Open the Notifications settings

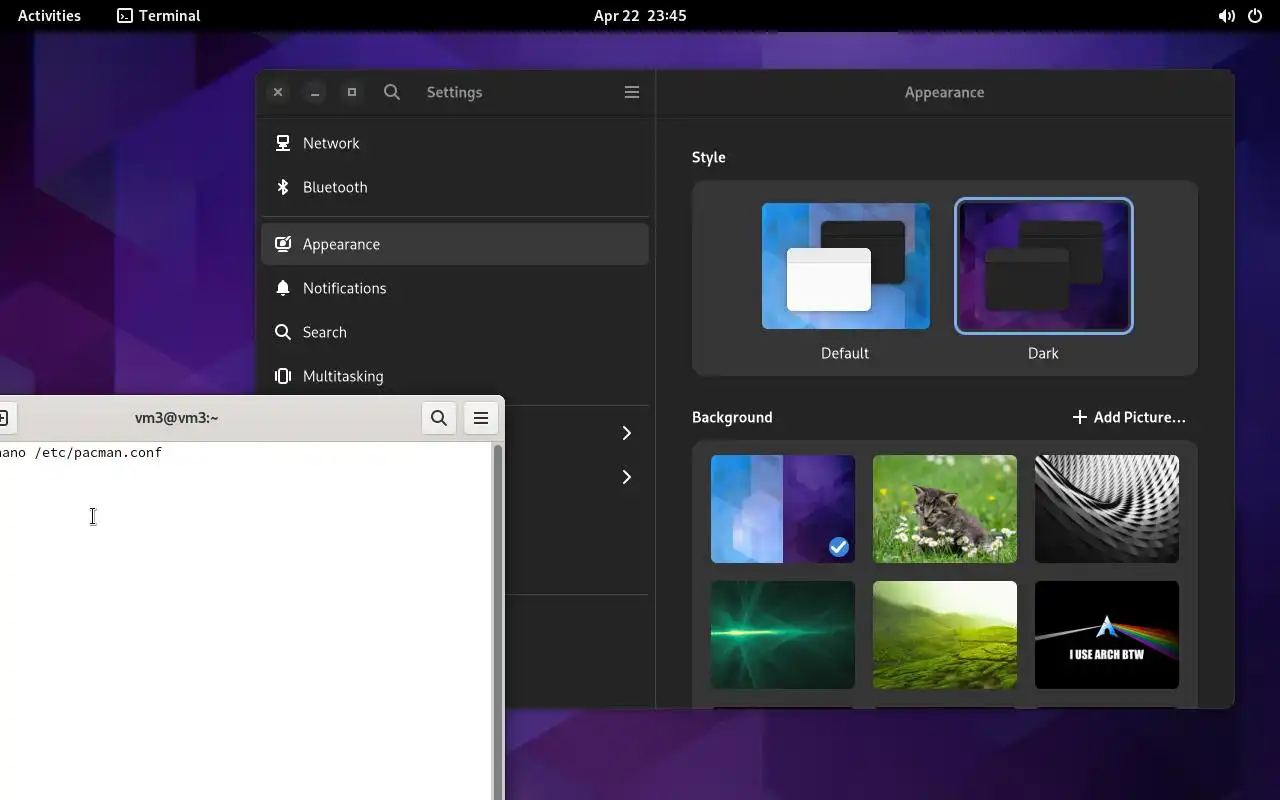[455, 288]
